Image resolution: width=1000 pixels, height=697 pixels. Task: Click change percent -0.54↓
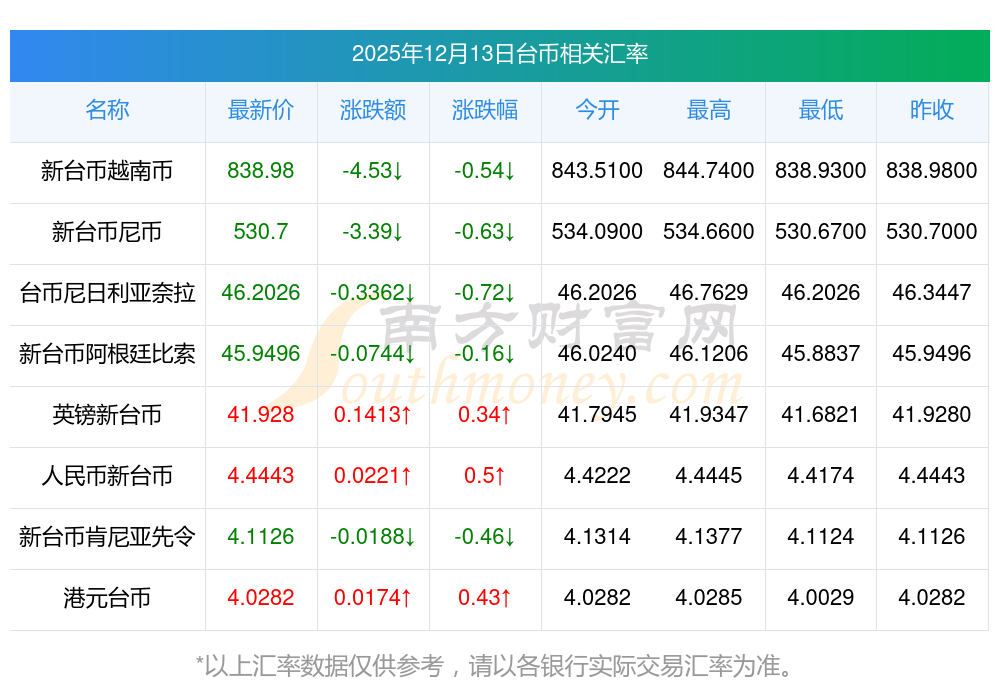tap(485, 170)
